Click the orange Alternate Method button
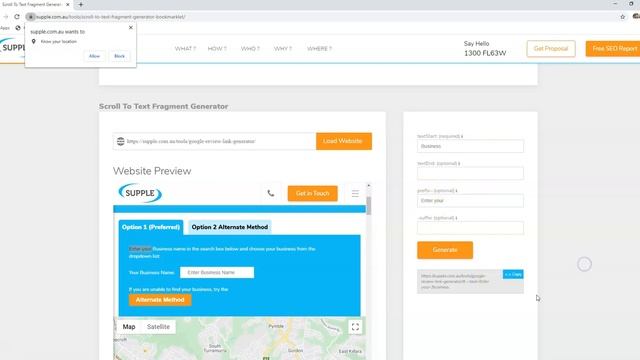640x360 pixels. [x=160, y=300]
